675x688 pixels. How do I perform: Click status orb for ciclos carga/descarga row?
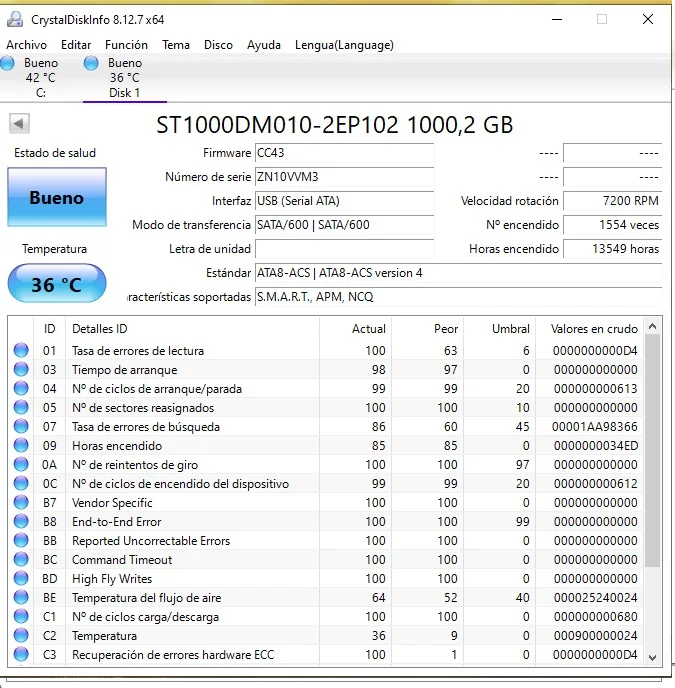tap(21, 616)
